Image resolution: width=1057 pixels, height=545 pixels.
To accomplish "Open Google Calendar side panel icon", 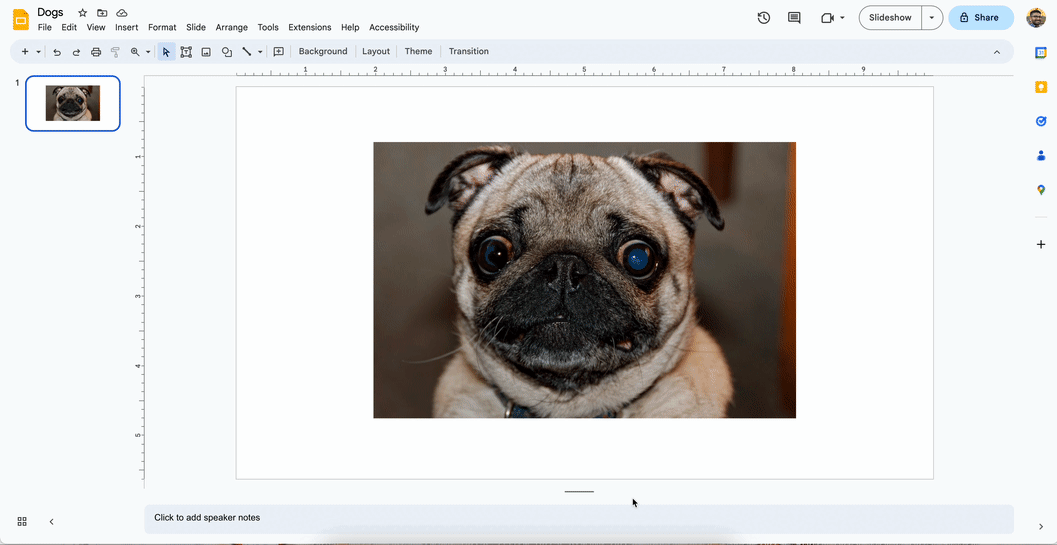I will 1041,53.
